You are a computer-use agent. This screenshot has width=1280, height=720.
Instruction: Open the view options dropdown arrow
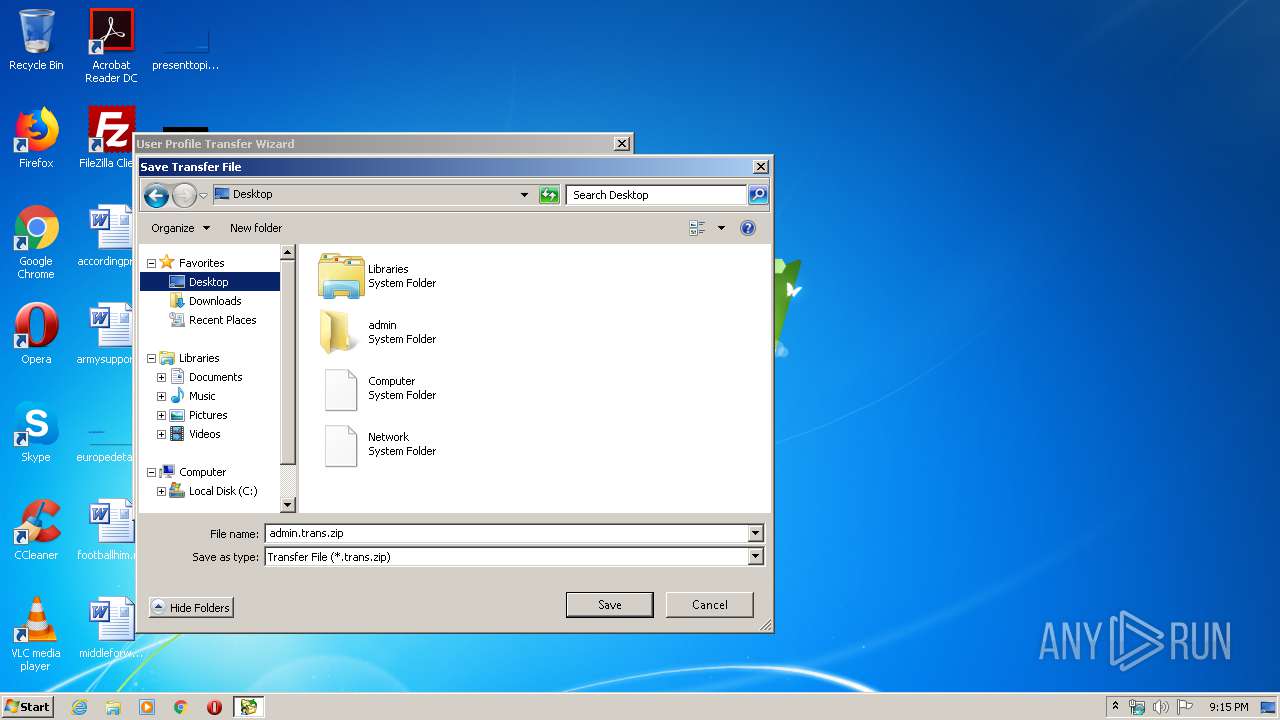click(x=721, y=228)
